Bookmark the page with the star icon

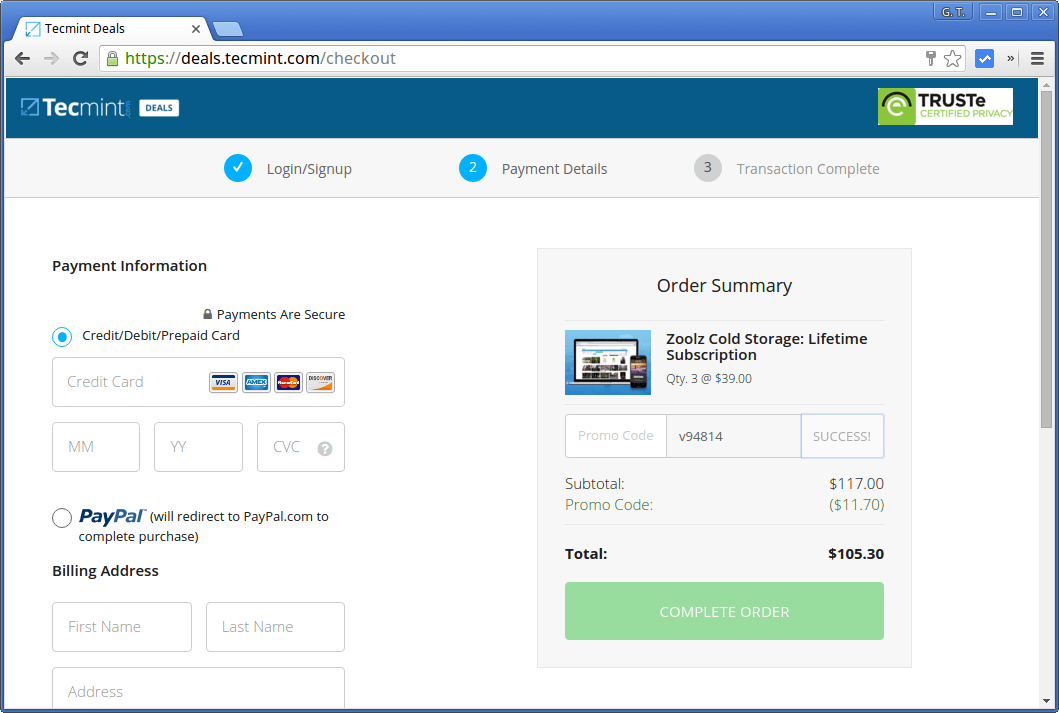coord(952,58)
